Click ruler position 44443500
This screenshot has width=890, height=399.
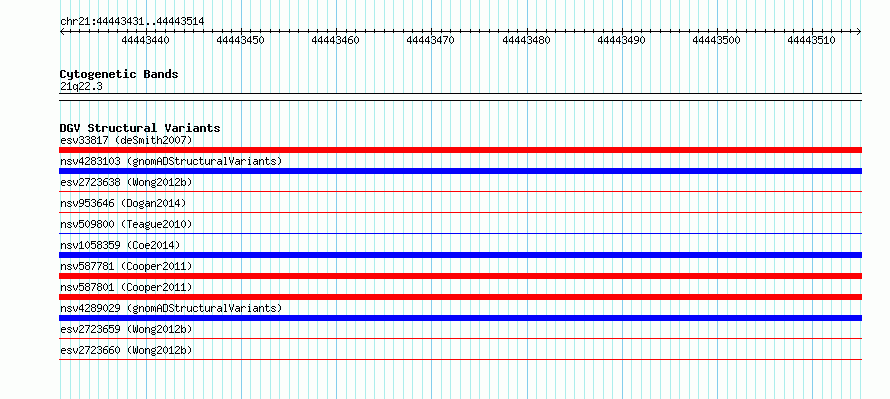coord(716,40)
